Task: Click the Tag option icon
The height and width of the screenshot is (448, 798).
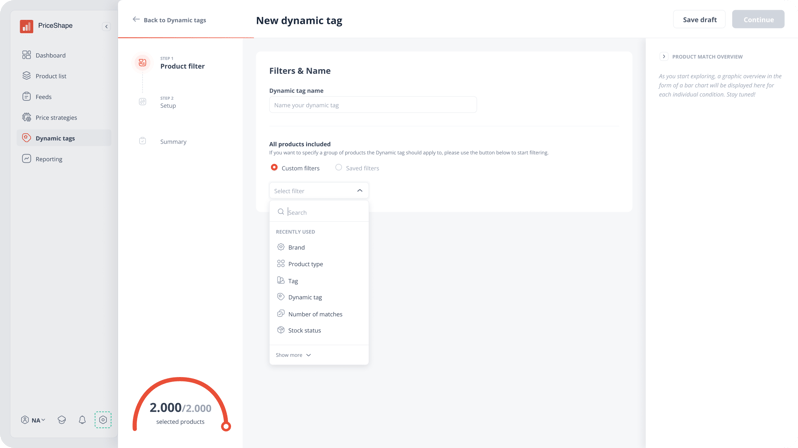Action: coord(280,280)
